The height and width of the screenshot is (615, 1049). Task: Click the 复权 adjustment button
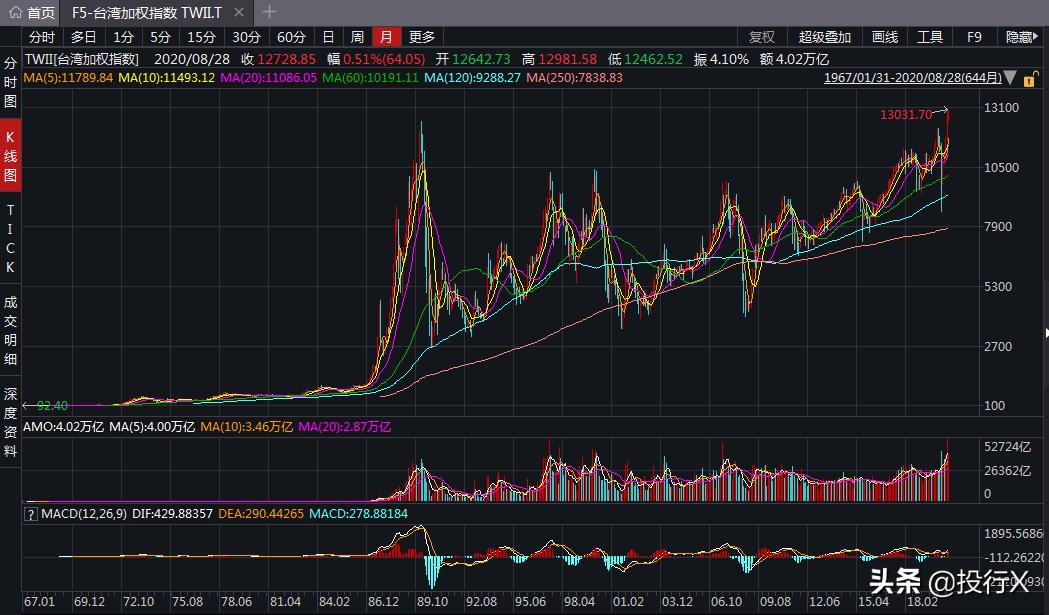[761, 37]
